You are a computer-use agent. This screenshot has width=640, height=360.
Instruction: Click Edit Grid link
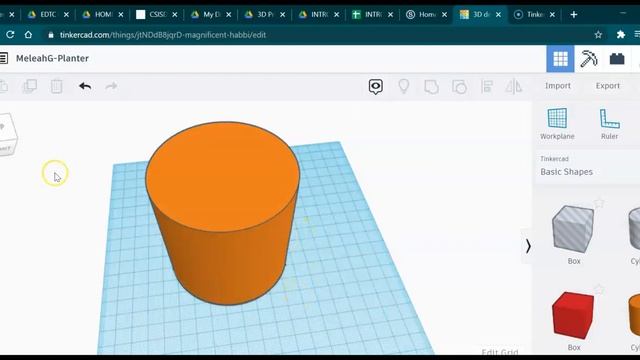tap(500, 351)
